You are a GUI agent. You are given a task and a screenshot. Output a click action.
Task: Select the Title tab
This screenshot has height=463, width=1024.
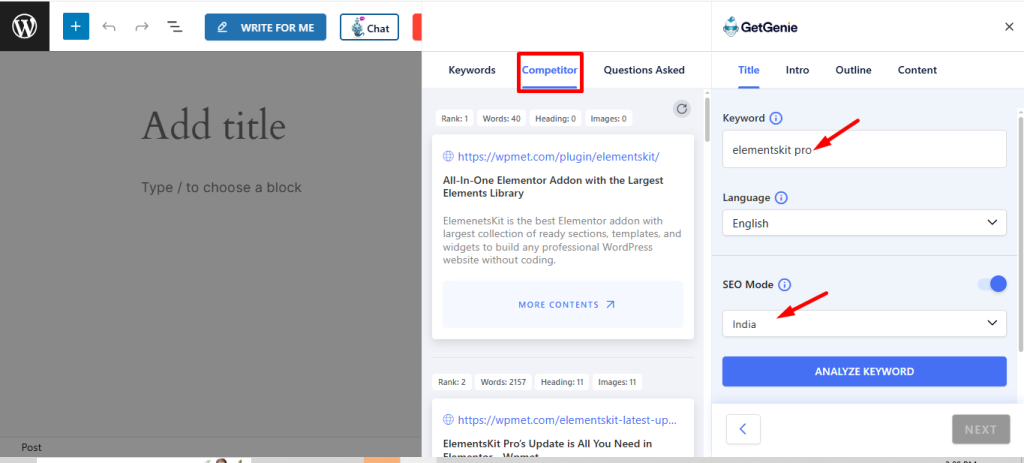coord(748,70)
